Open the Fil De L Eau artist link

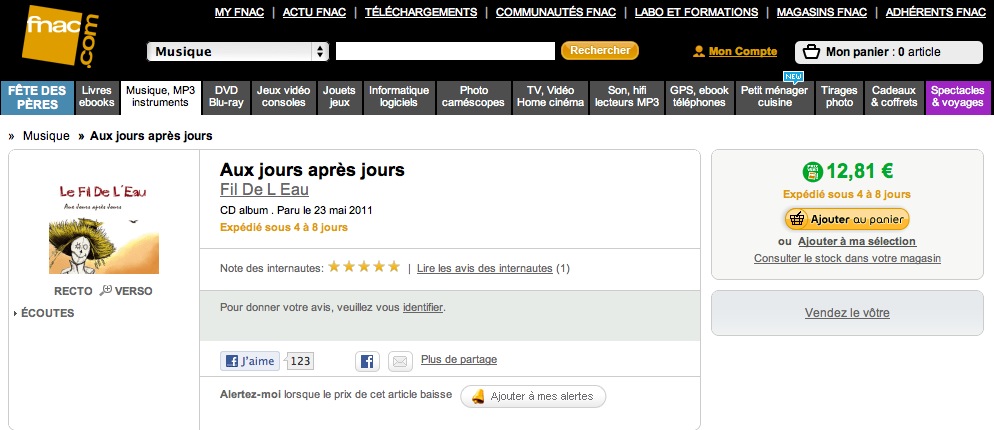pos(265,189)
